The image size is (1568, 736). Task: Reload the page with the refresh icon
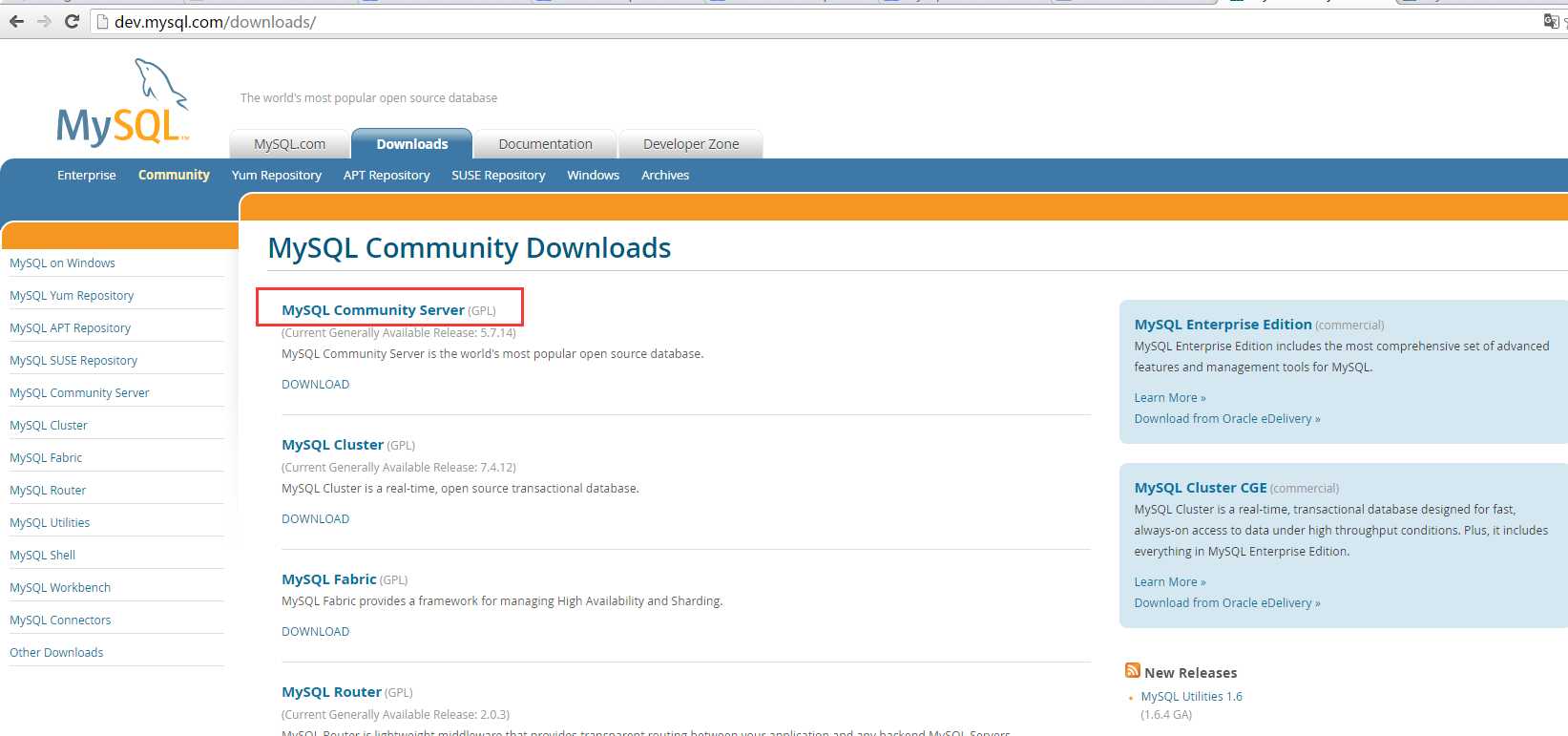pos(72,21)
